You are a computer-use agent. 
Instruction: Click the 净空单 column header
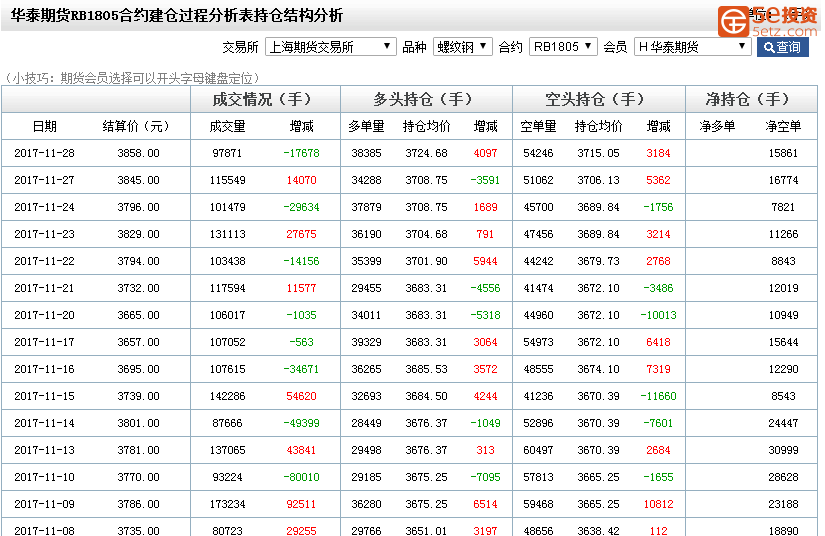tap(783, 126)
